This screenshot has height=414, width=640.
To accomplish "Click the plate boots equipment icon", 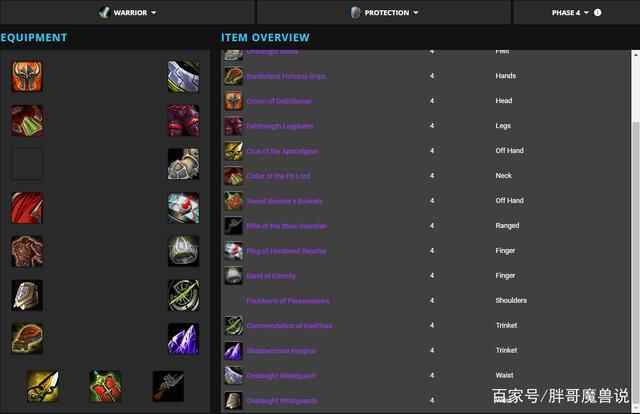I will point(184,165).
